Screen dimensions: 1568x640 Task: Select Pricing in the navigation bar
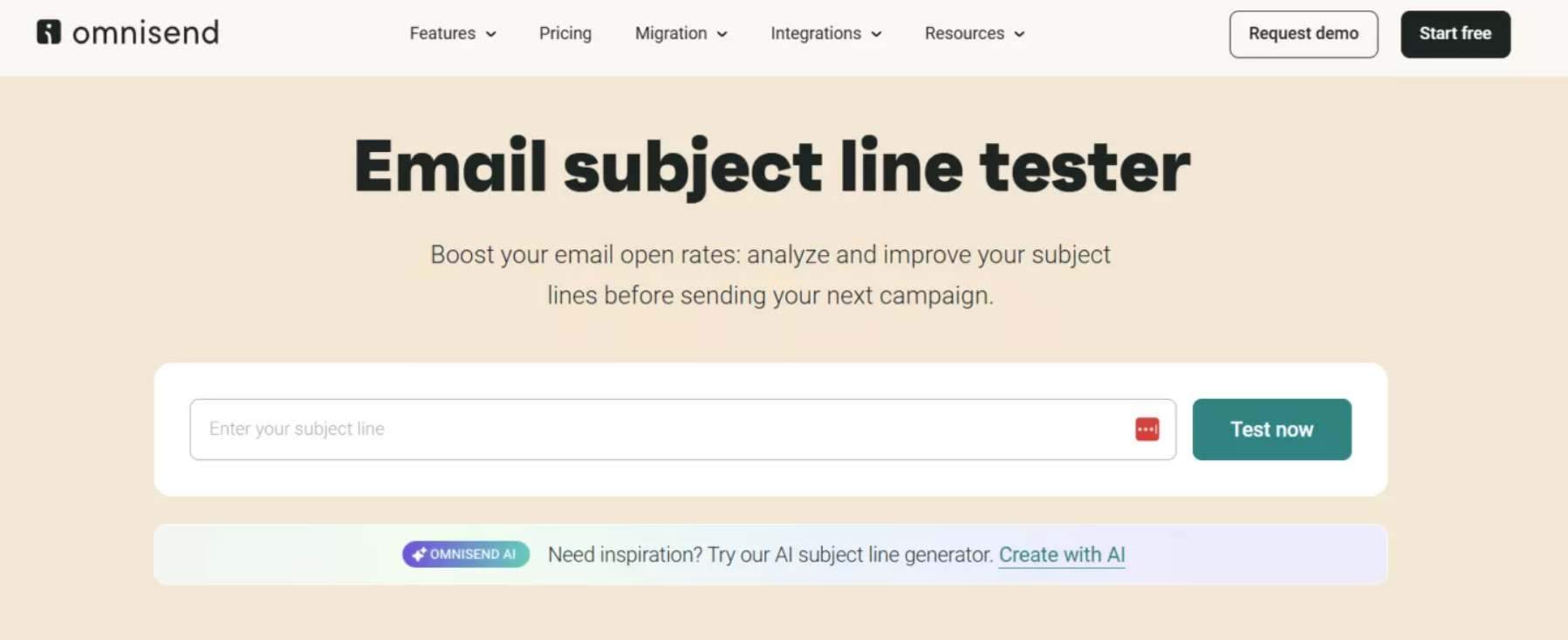point(565,33)
